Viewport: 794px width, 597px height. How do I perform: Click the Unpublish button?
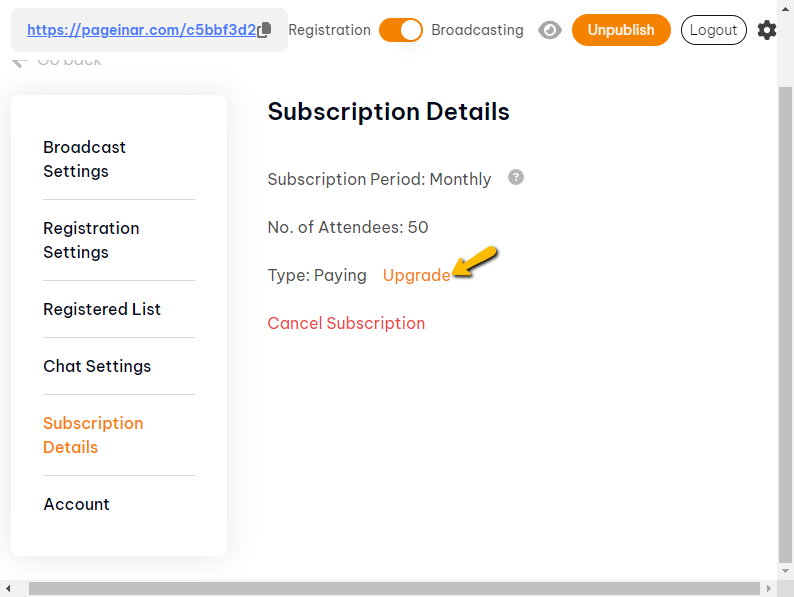[621, 30]
